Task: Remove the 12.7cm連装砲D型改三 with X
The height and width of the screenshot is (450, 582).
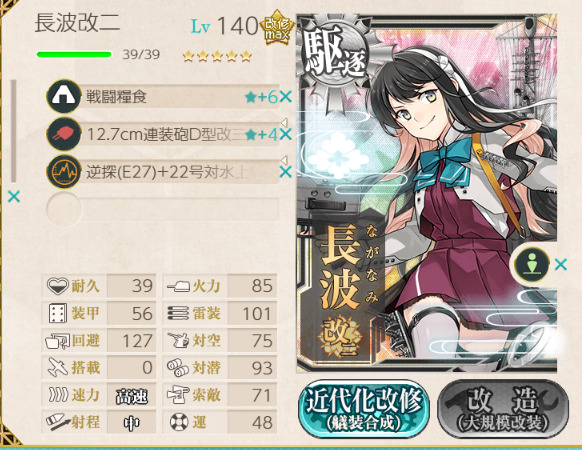Action: (285, 134)
